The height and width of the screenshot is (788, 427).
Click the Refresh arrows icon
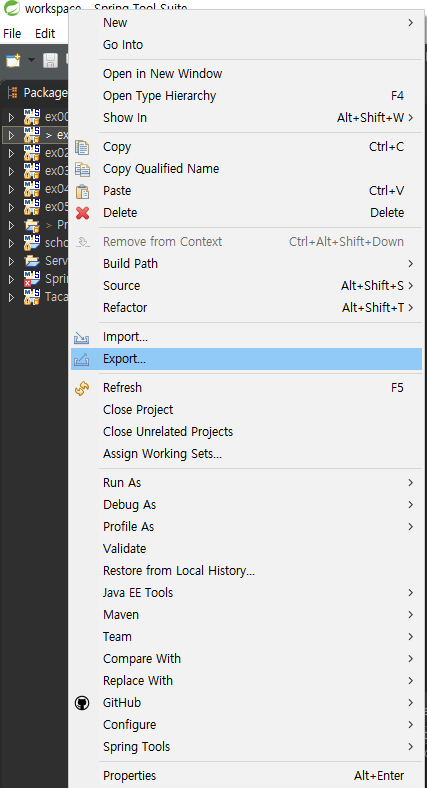(x=82, y=388)
